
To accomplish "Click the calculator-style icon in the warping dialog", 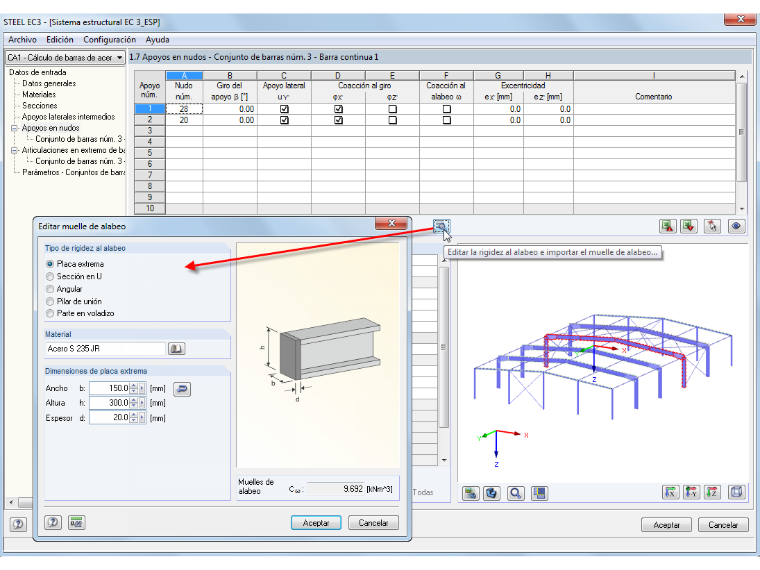I will pyautogui.click(x=77, y=522).
